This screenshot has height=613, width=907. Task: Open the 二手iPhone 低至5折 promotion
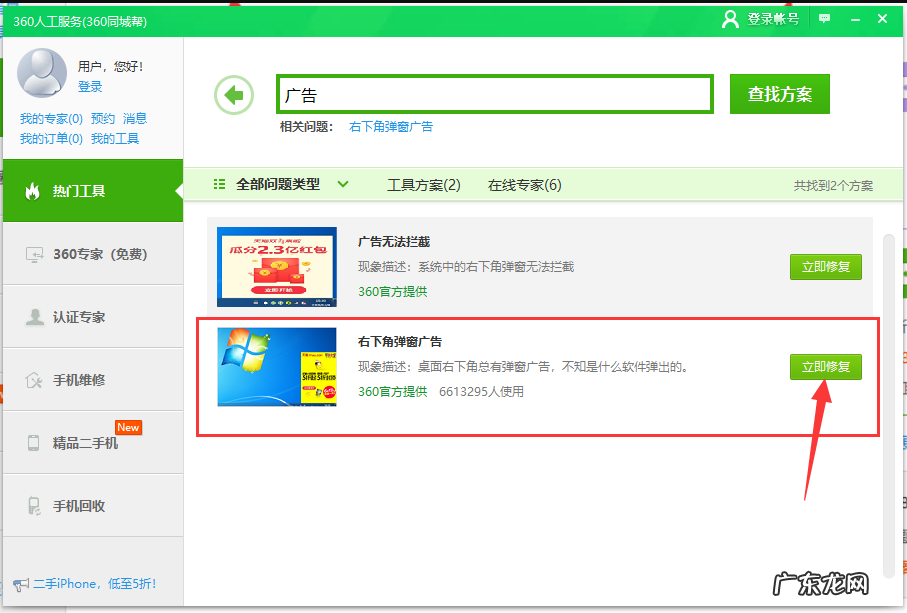coord(93,584)
